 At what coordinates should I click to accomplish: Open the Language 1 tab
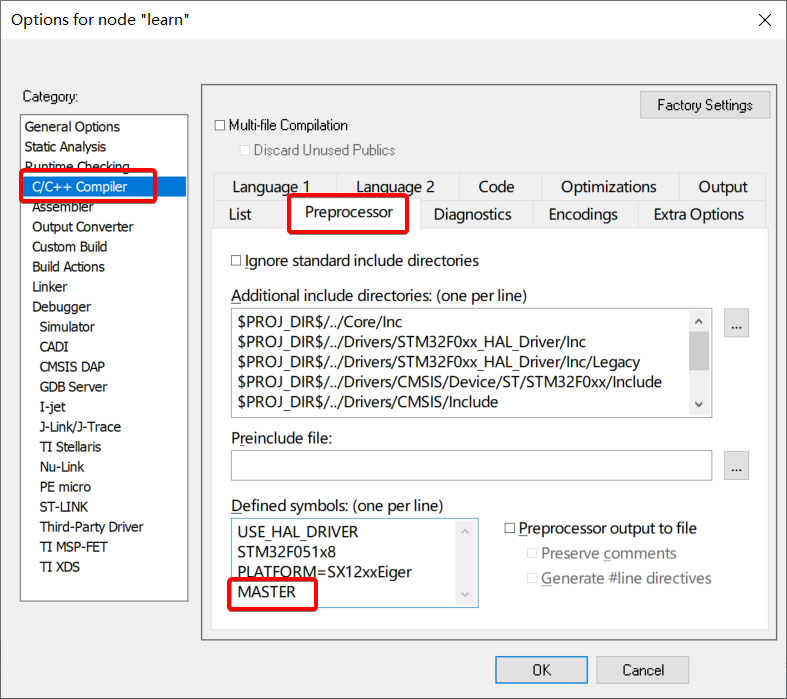click(271, 187)
